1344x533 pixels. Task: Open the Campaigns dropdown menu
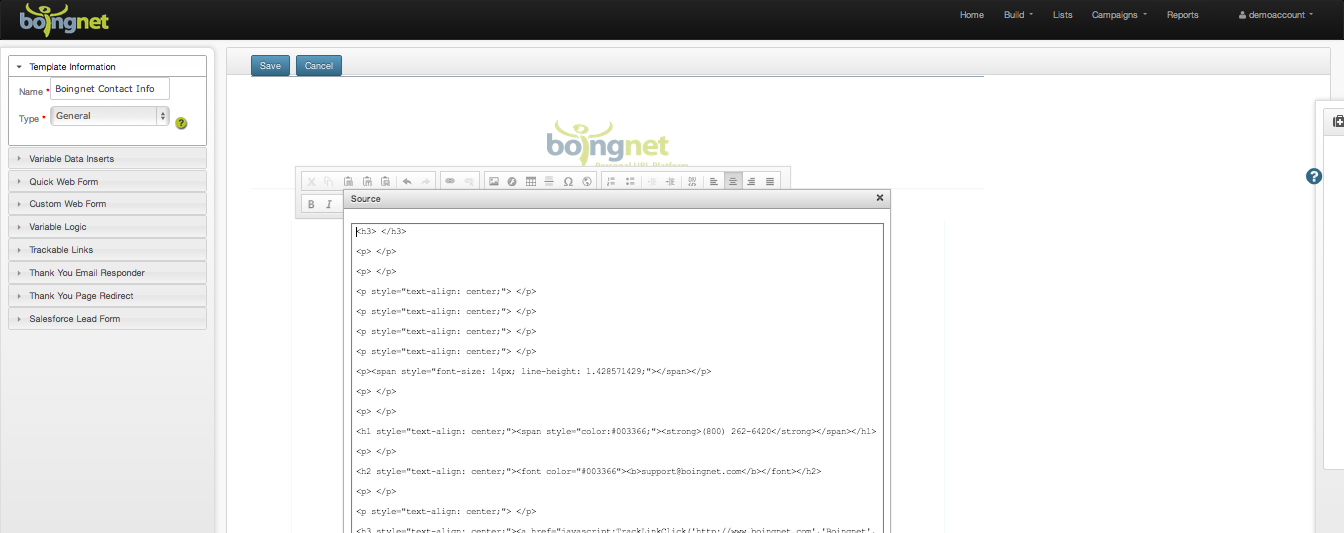pyautogui.click(x=1119, y=15)
